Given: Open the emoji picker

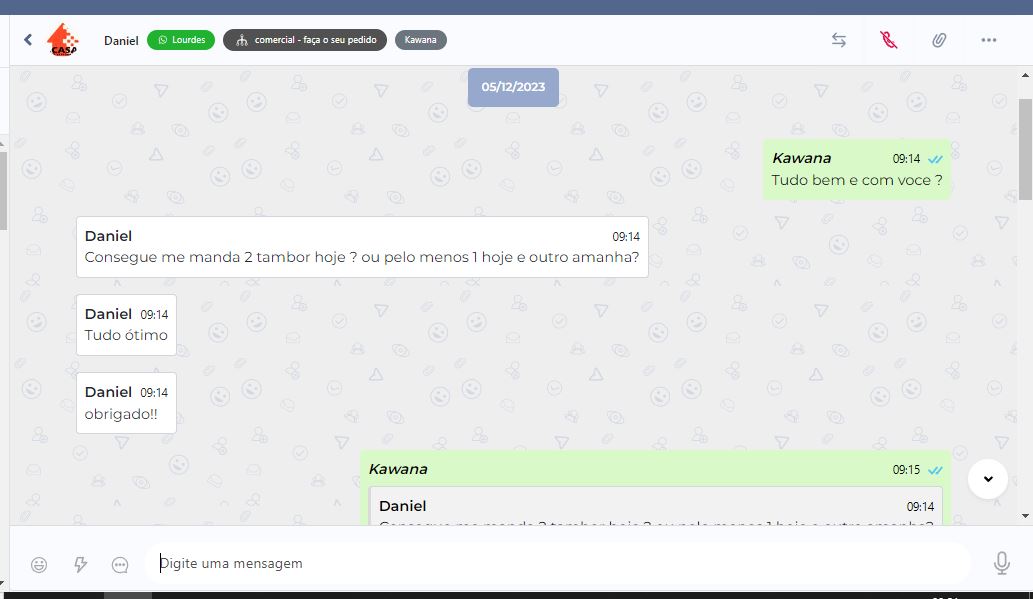Looking at the screenshot, I should click(x=39, y=564).
